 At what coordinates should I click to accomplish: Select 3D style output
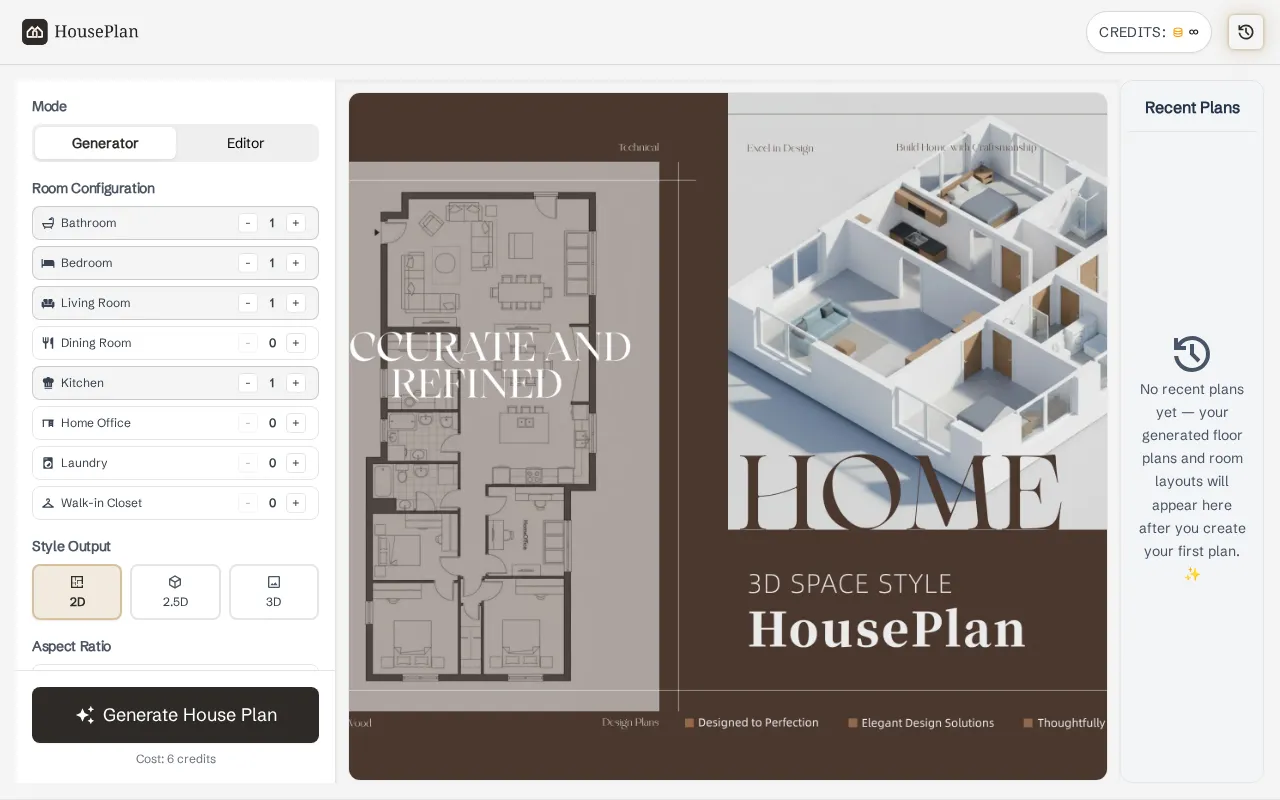(x=274, y=592)
